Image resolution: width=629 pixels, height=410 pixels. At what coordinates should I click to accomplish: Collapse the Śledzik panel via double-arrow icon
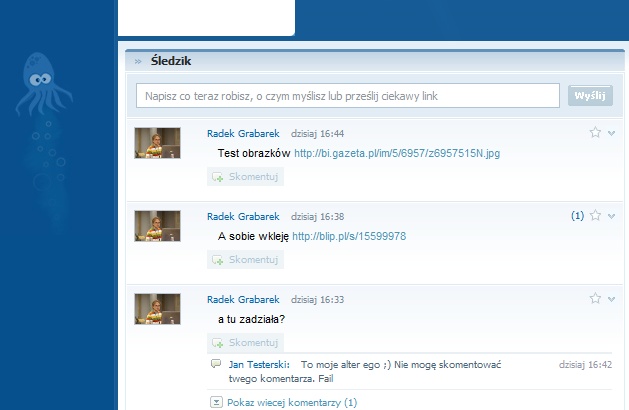[x=138, y=61]
